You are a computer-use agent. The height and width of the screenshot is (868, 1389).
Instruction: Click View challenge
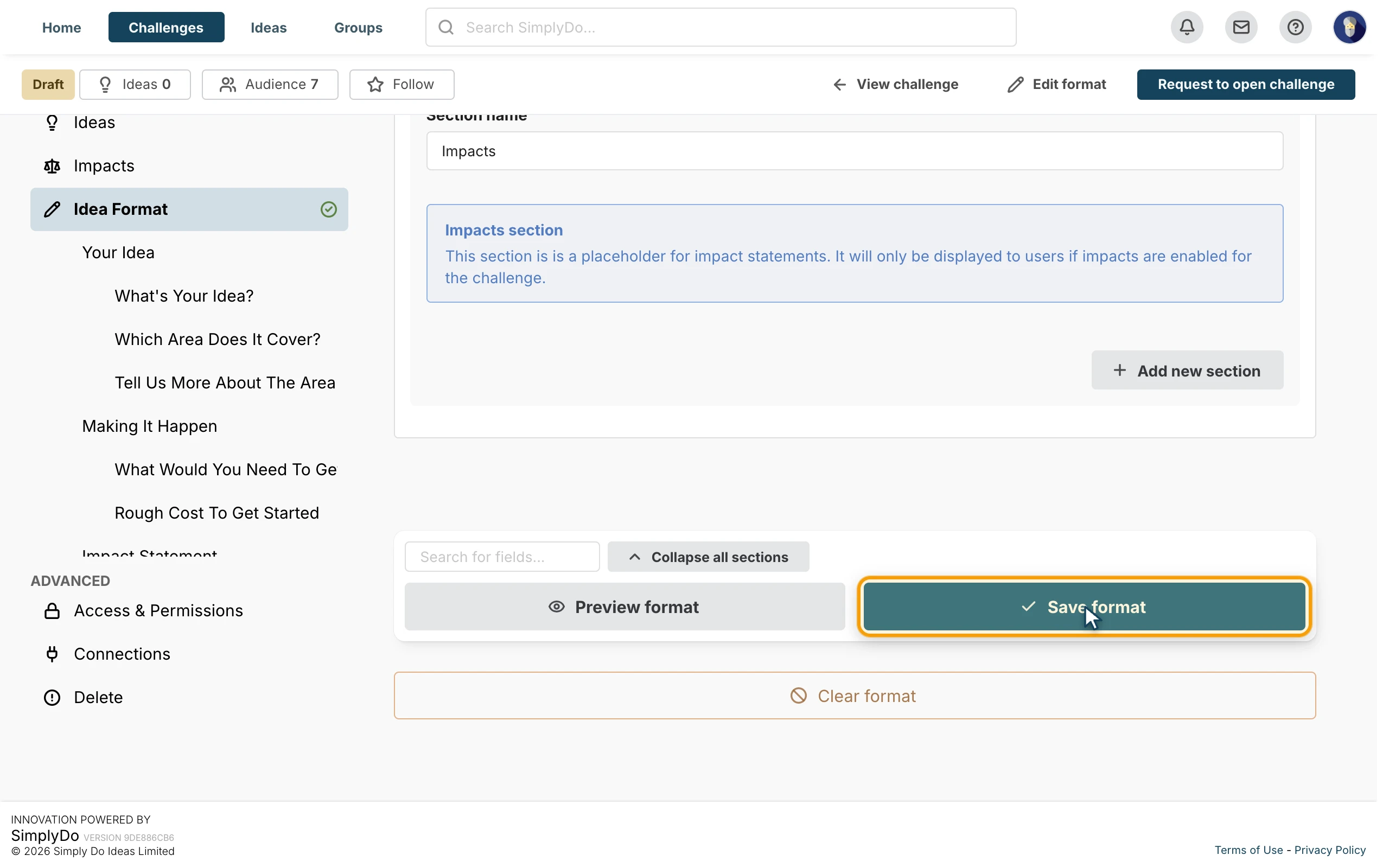click(895, 85)
